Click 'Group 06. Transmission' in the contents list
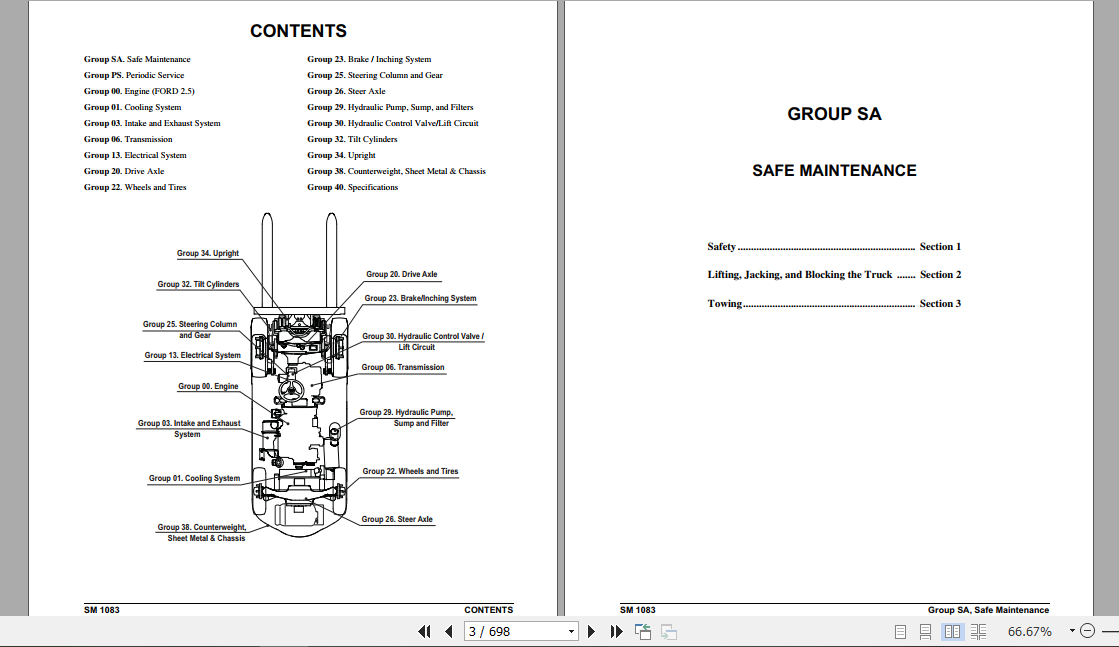 click(x=128, y=139)
